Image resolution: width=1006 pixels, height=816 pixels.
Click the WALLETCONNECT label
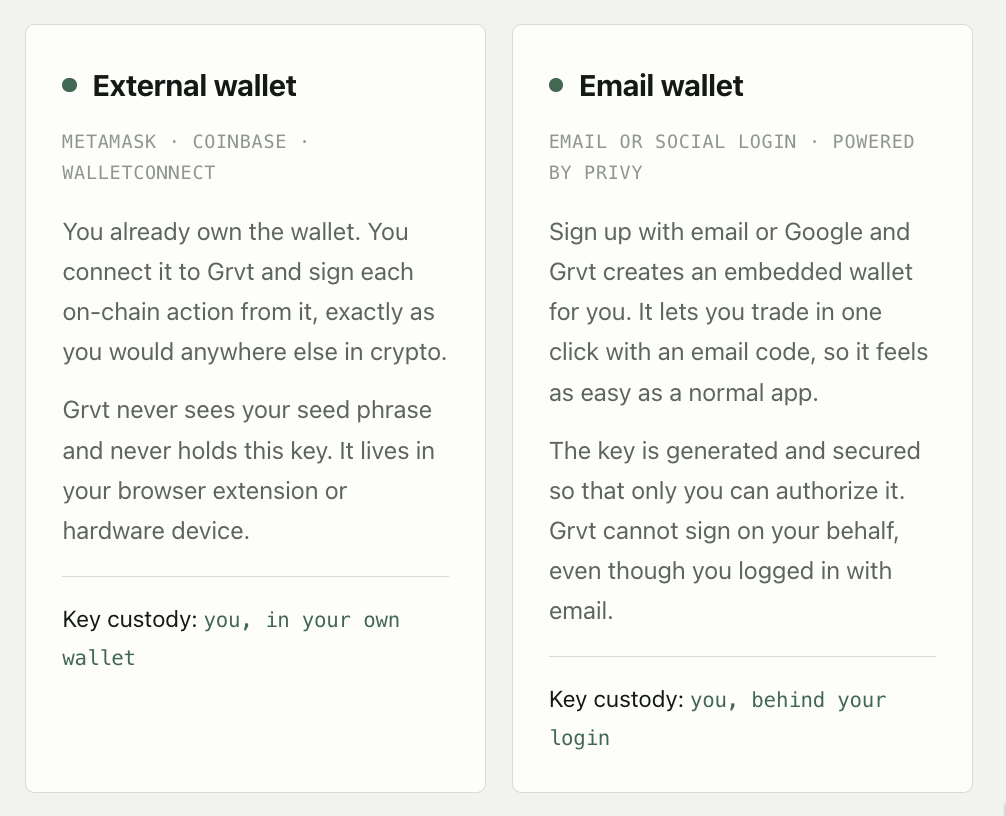coord(139,173)
